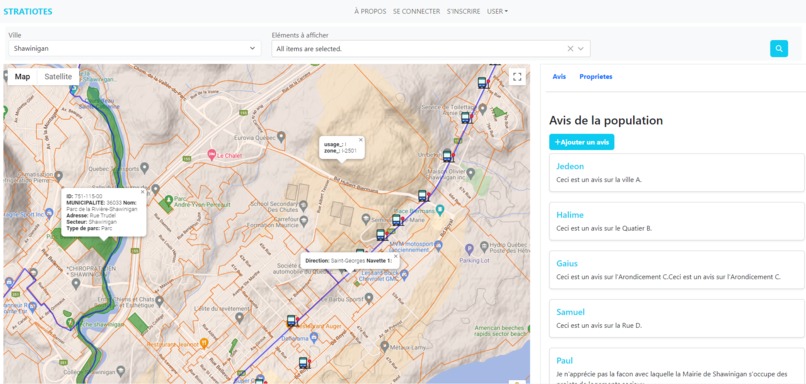Viewport: 806px width, 384px height.
Task: Select the Map view type
Action: click(22, 77)
